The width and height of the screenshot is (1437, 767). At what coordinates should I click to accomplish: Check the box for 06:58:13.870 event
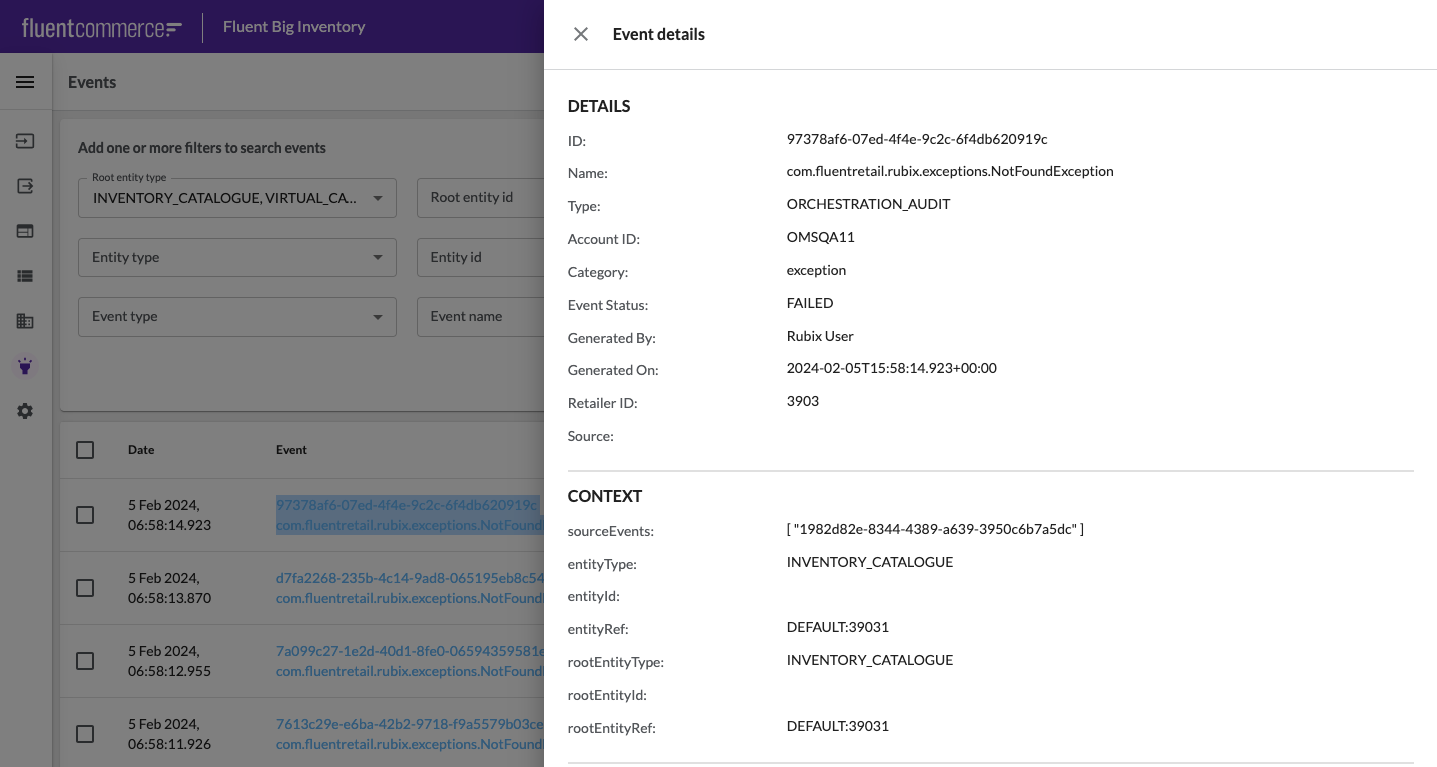(85, 588)
